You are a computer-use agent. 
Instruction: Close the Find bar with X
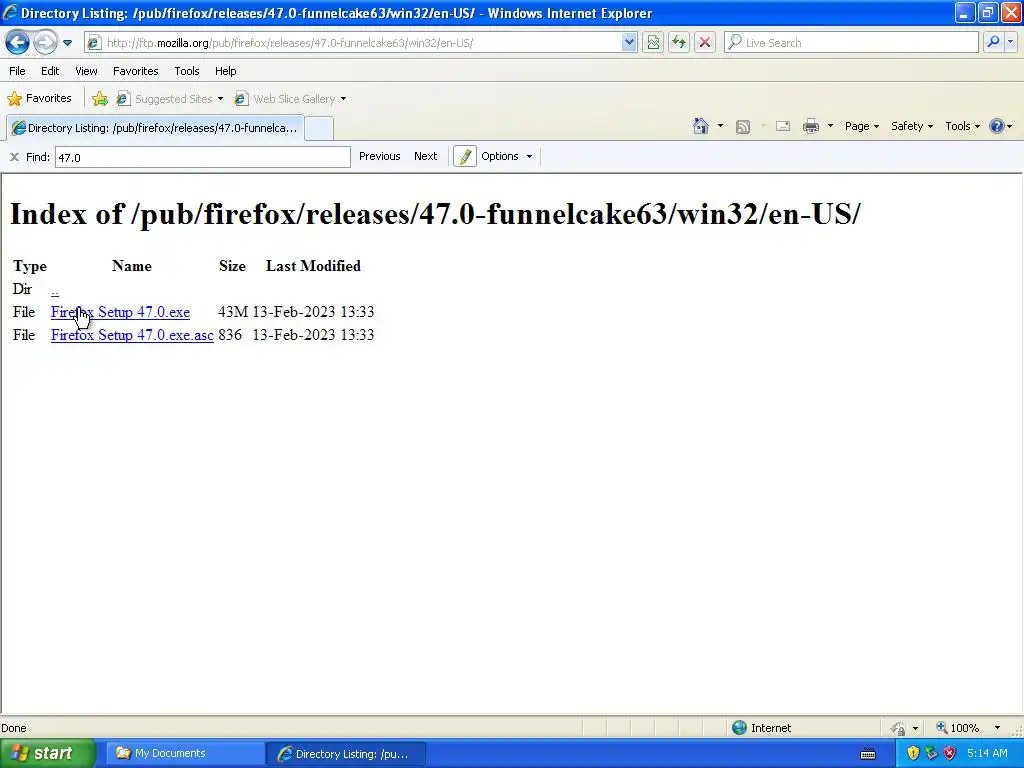(14, 157)
